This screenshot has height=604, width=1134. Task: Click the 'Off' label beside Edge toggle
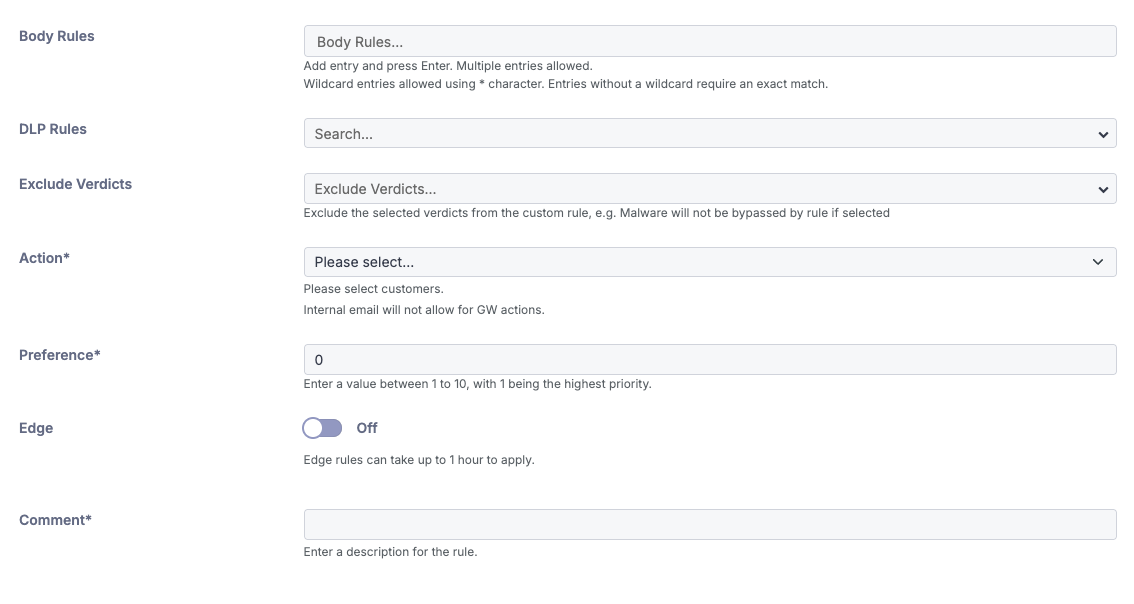click(x=367, y=428)
